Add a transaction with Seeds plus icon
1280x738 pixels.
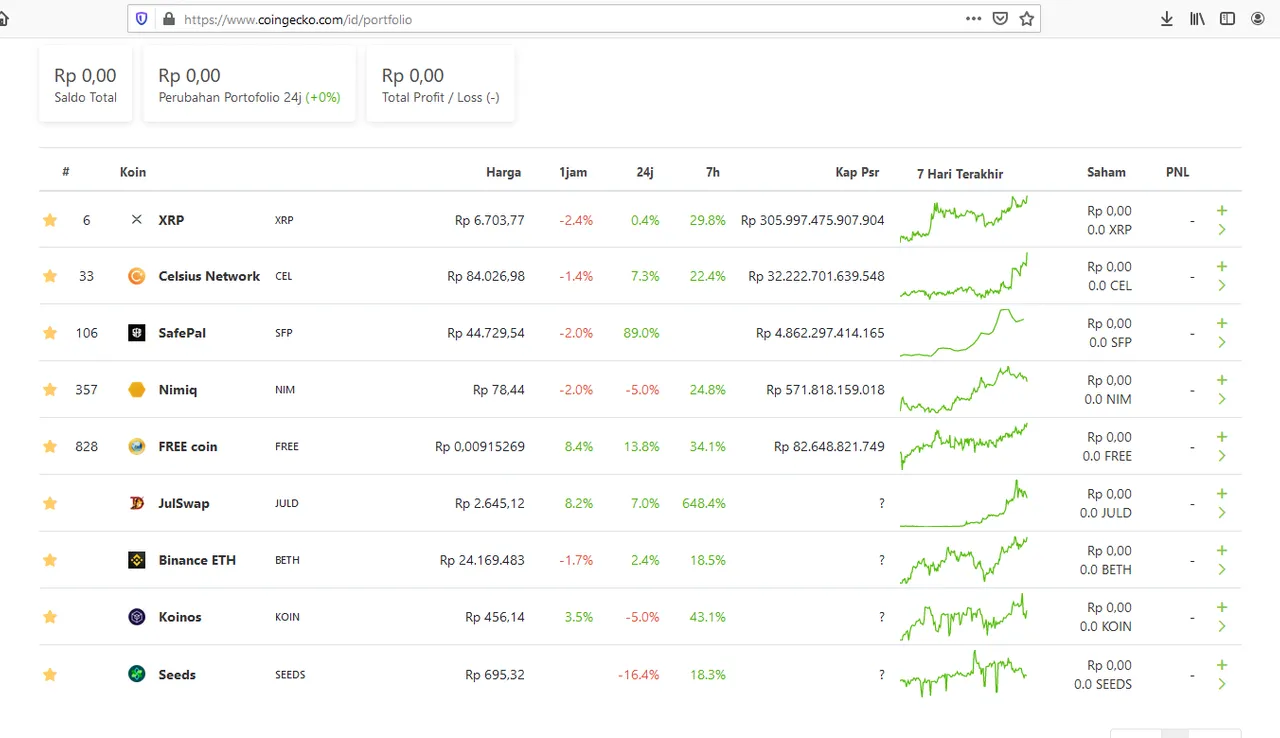click(1222, 665)
